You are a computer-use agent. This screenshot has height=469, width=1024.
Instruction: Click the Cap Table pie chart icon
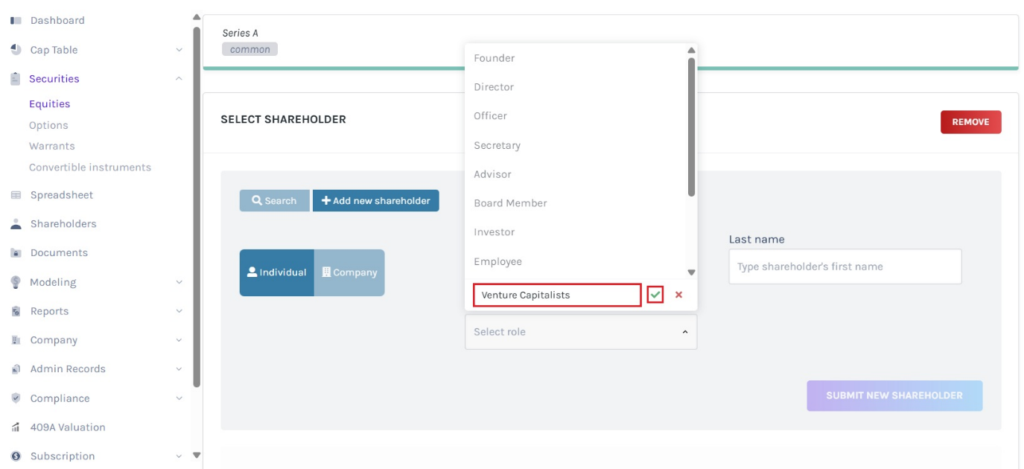point(16,50)
